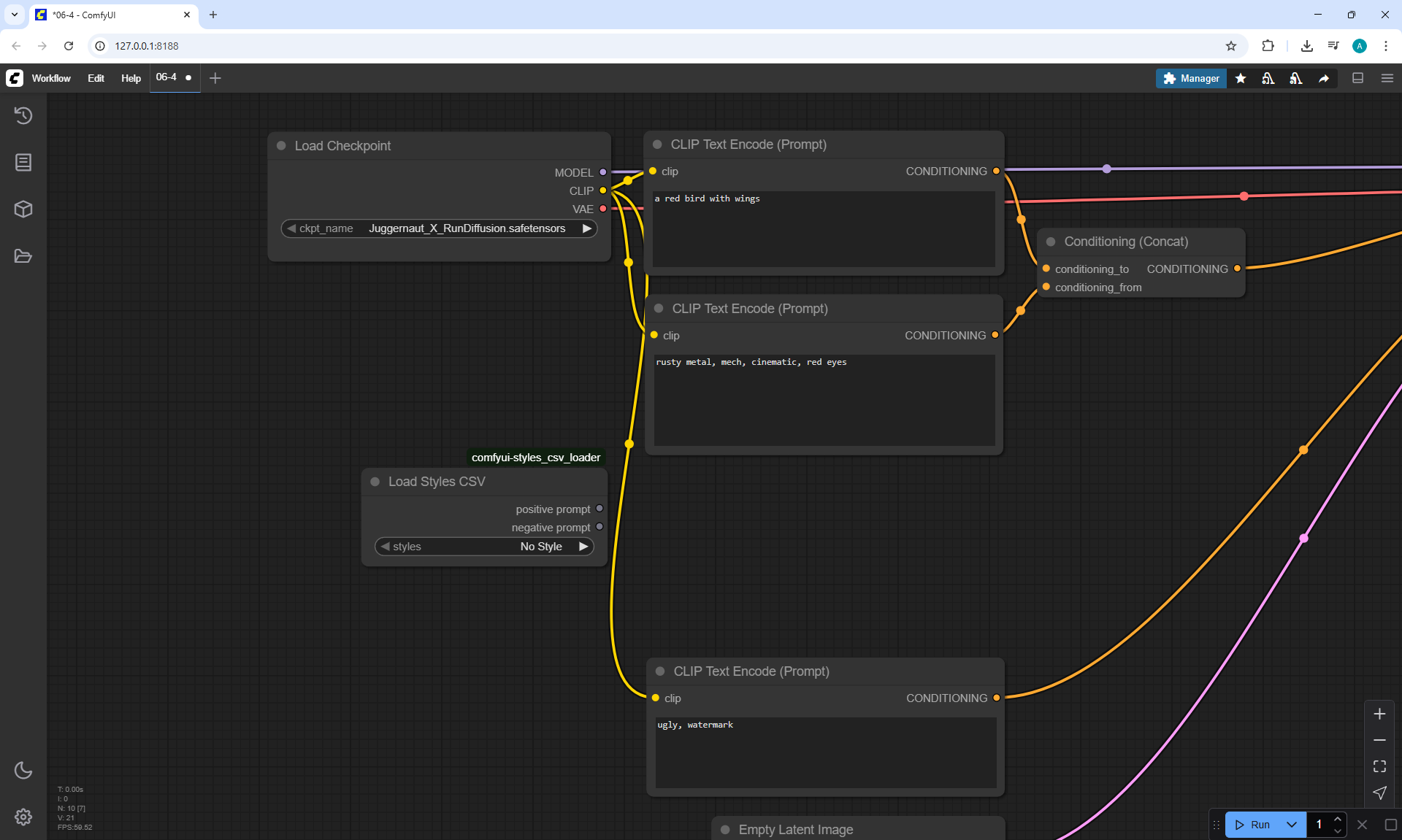1402x840 pixels.
Task: Open the node library sidebar icon
Action: tap(23, 162)
